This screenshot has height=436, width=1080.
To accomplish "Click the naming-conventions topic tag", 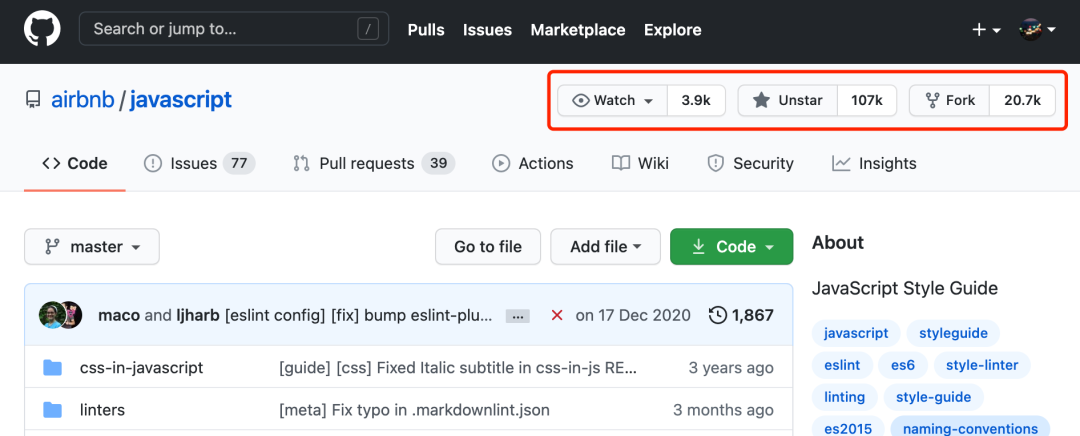I will pyautogui.click(x=969, y=428).
